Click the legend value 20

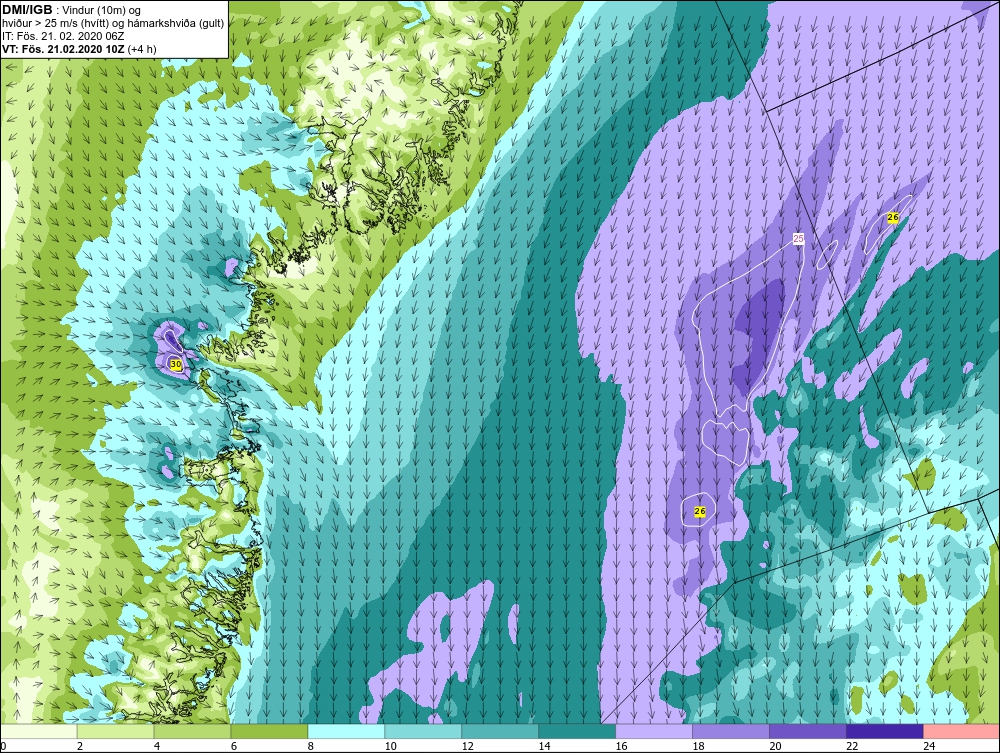(776, 746)
